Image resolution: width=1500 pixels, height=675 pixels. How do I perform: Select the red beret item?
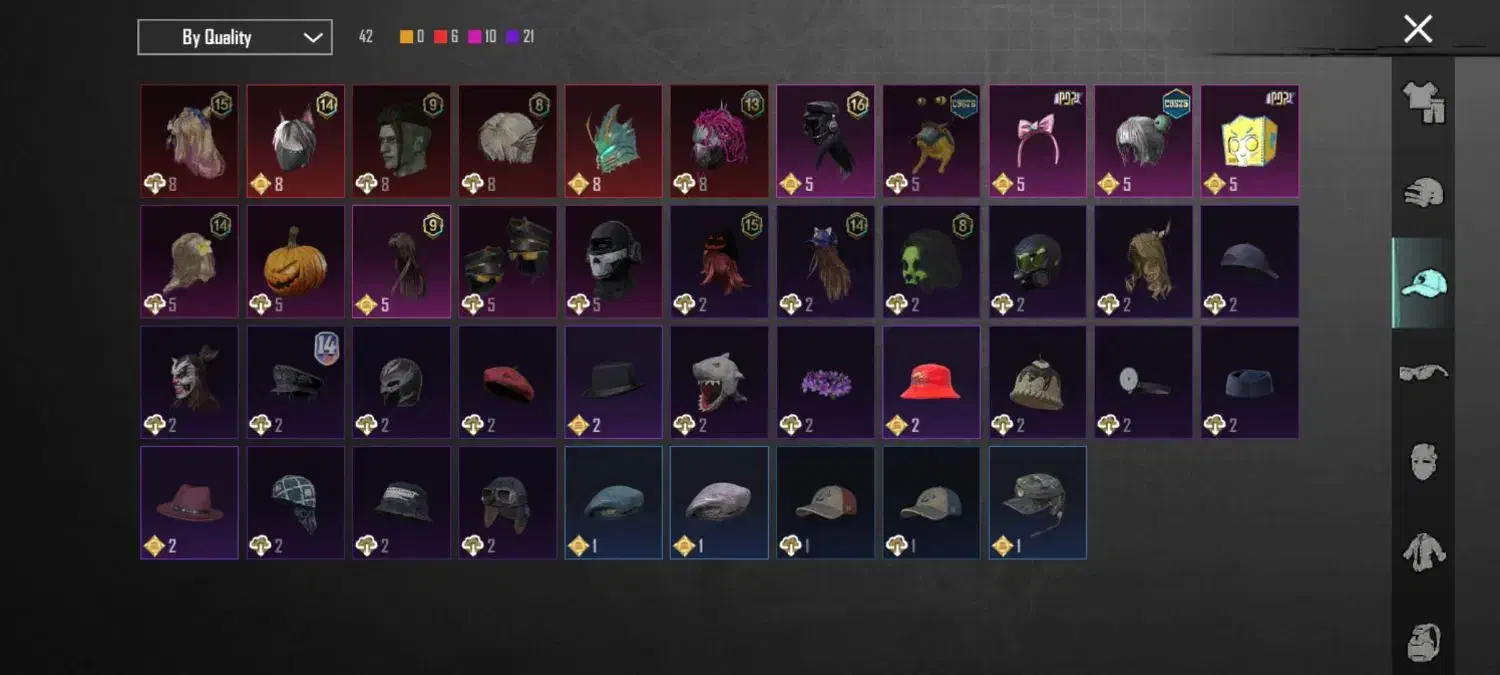coord(508,382)
